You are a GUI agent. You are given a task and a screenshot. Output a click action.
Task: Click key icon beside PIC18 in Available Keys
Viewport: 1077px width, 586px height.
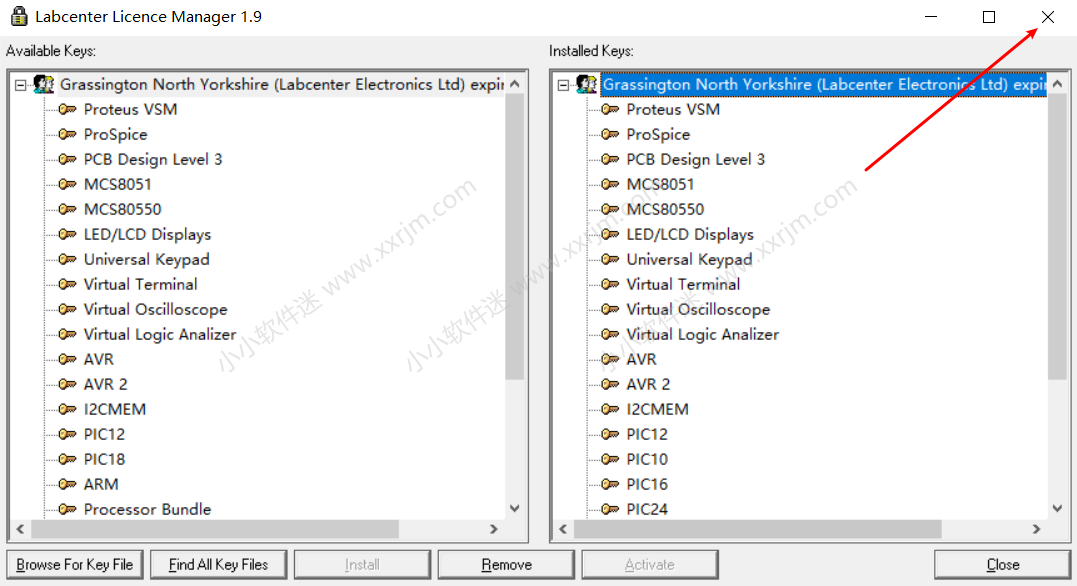click(x=67, y=459)
